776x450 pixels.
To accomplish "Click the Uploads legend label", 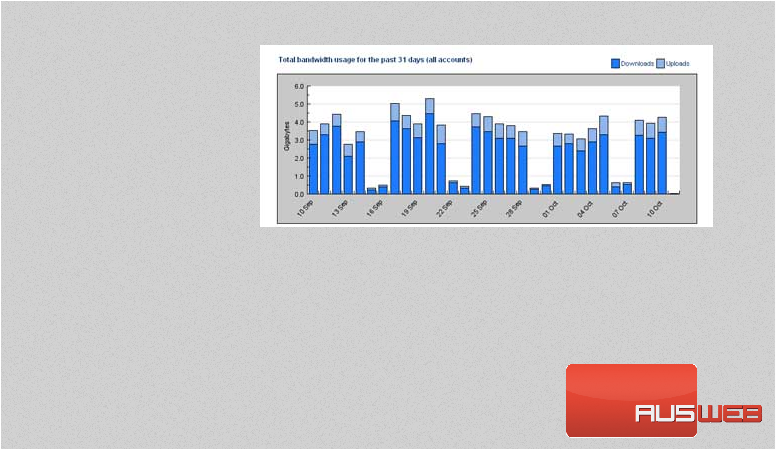I will pyautogui.click(x=678, y=63).
